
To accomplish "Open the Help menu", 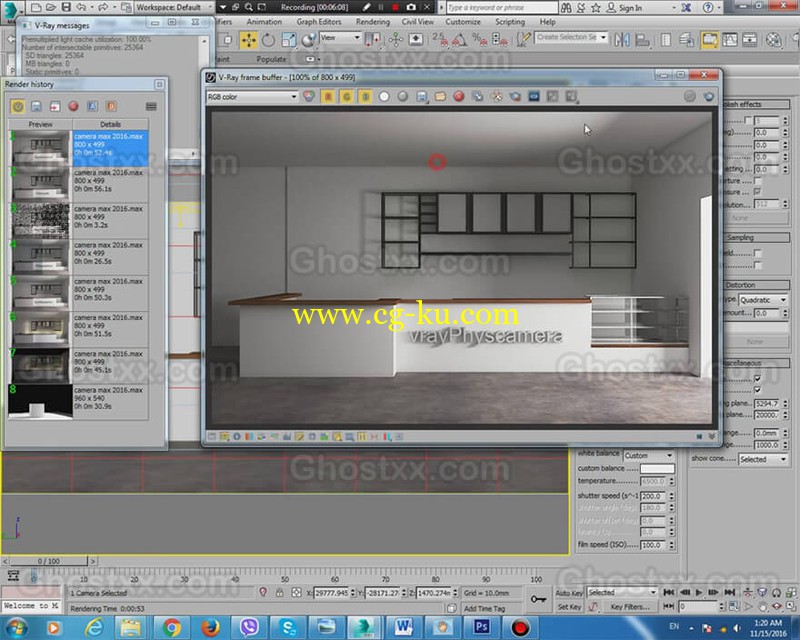I will (x=547, y=22).
